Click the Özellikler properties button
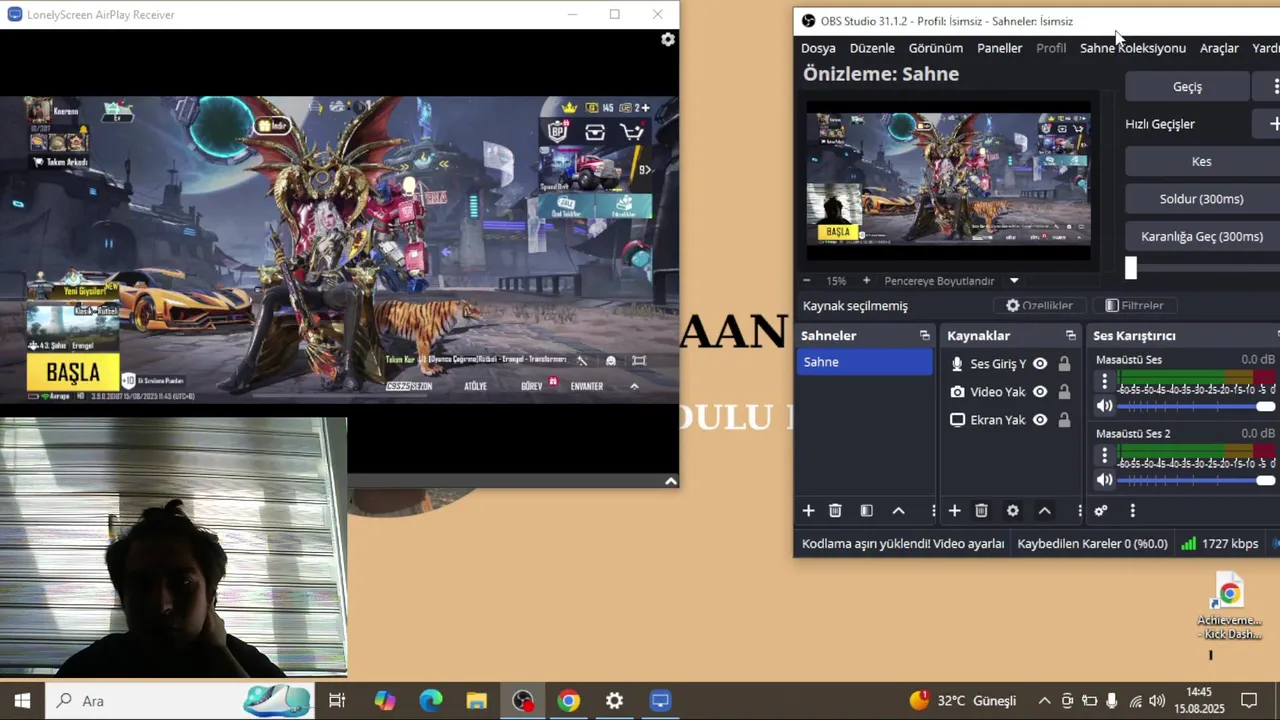The width and height of the screenshot is (1280, 720). pos(1039,306)
